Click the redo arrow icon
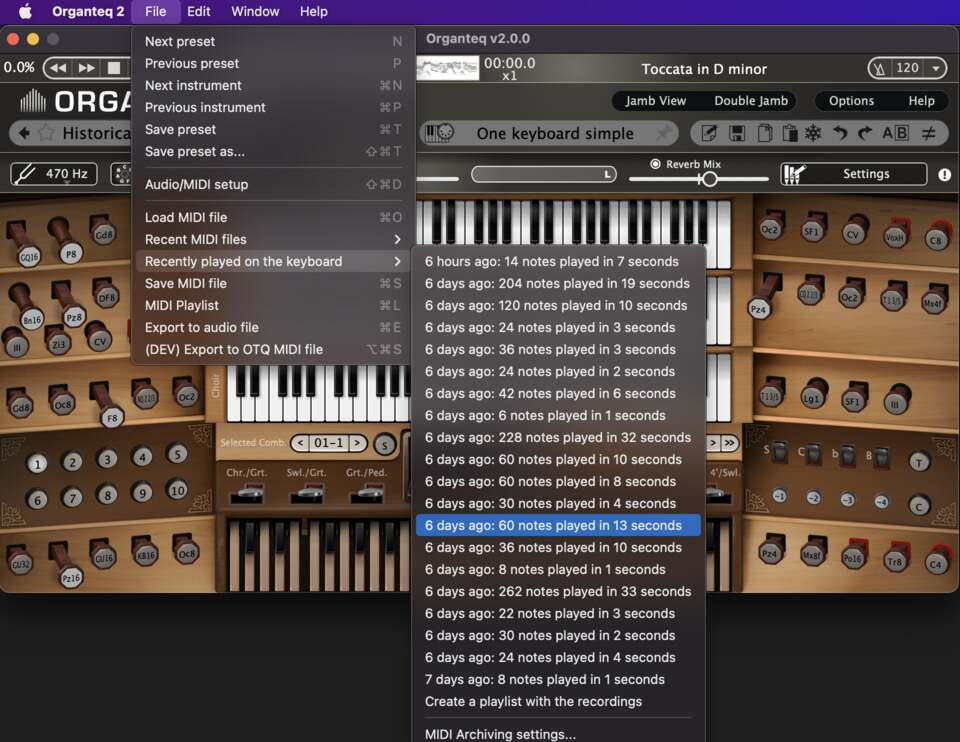The width and height of the screenshot is (960, 742). click(x=865, y=133)
